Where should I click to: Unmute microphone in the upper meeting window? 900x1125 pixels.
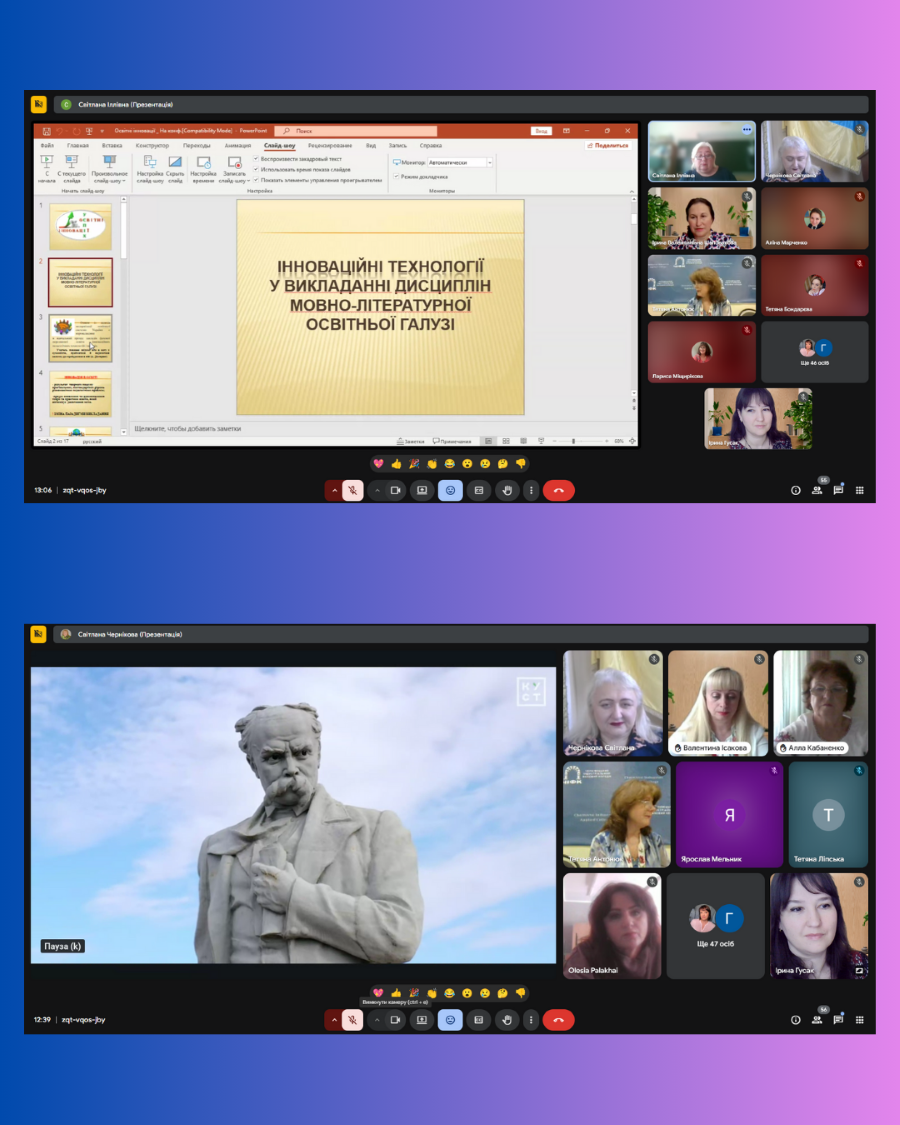pyautogui.click(x=352, y=490)
